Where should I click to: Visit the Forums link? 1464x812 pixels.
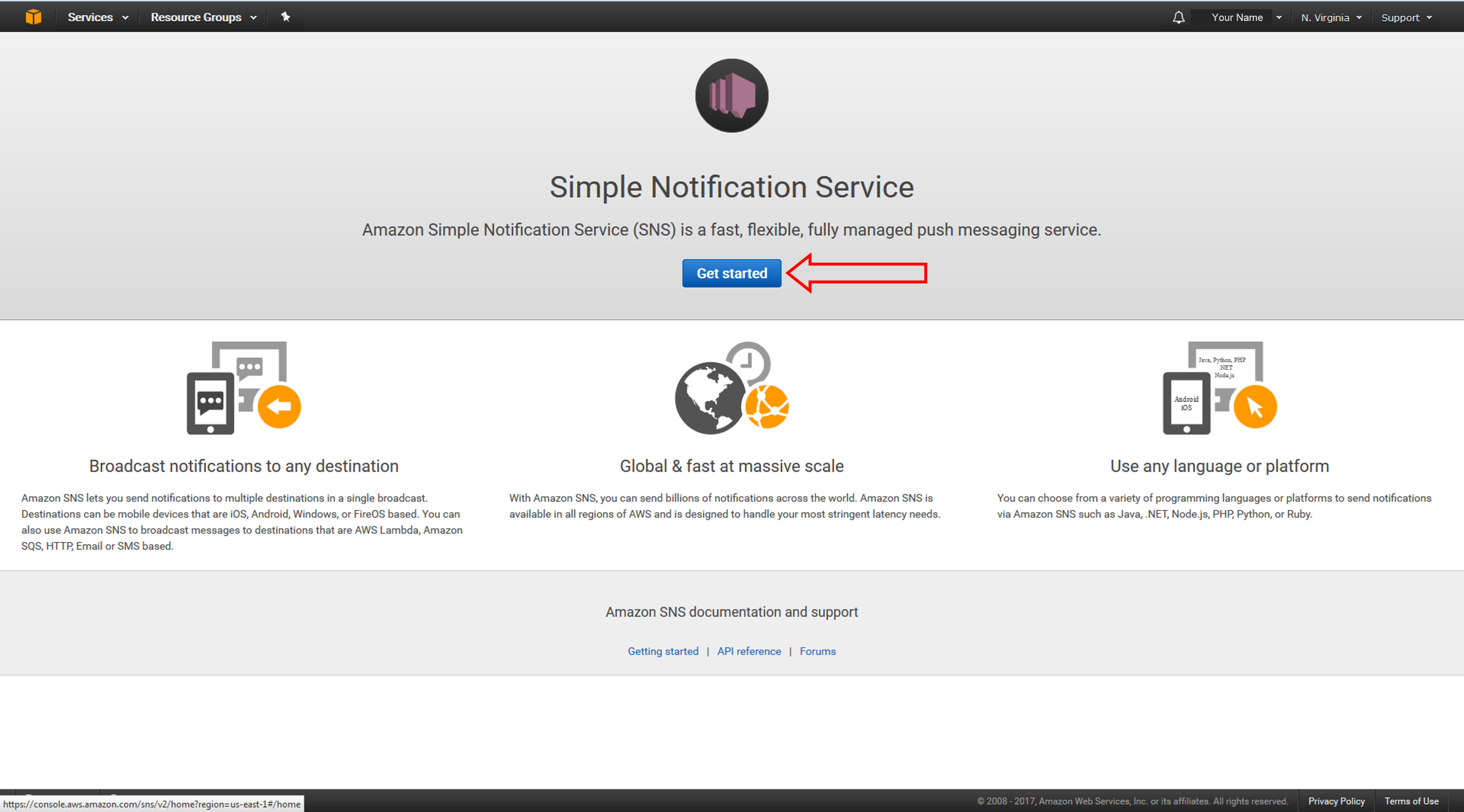817,651
